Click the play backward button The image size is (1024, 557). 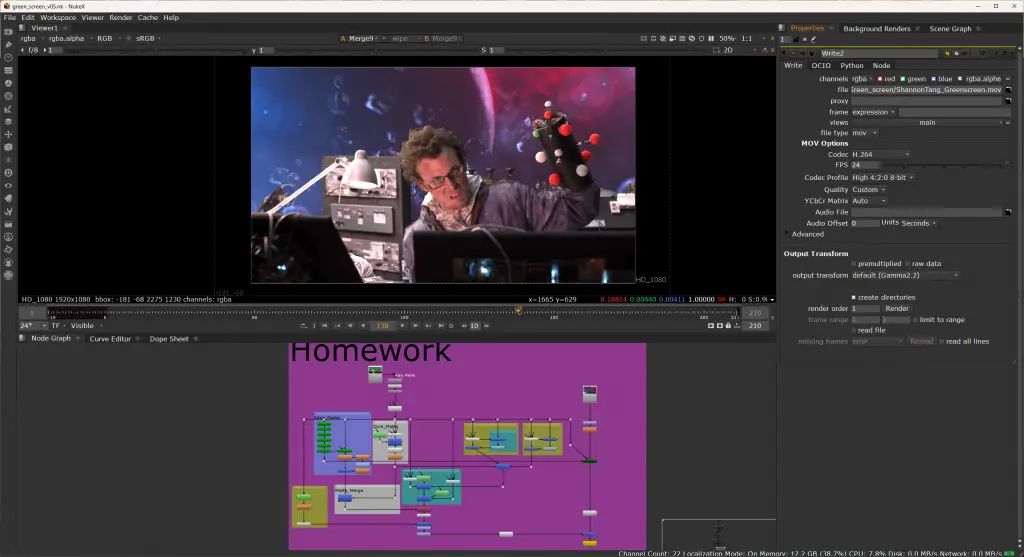tap(363, 326)
